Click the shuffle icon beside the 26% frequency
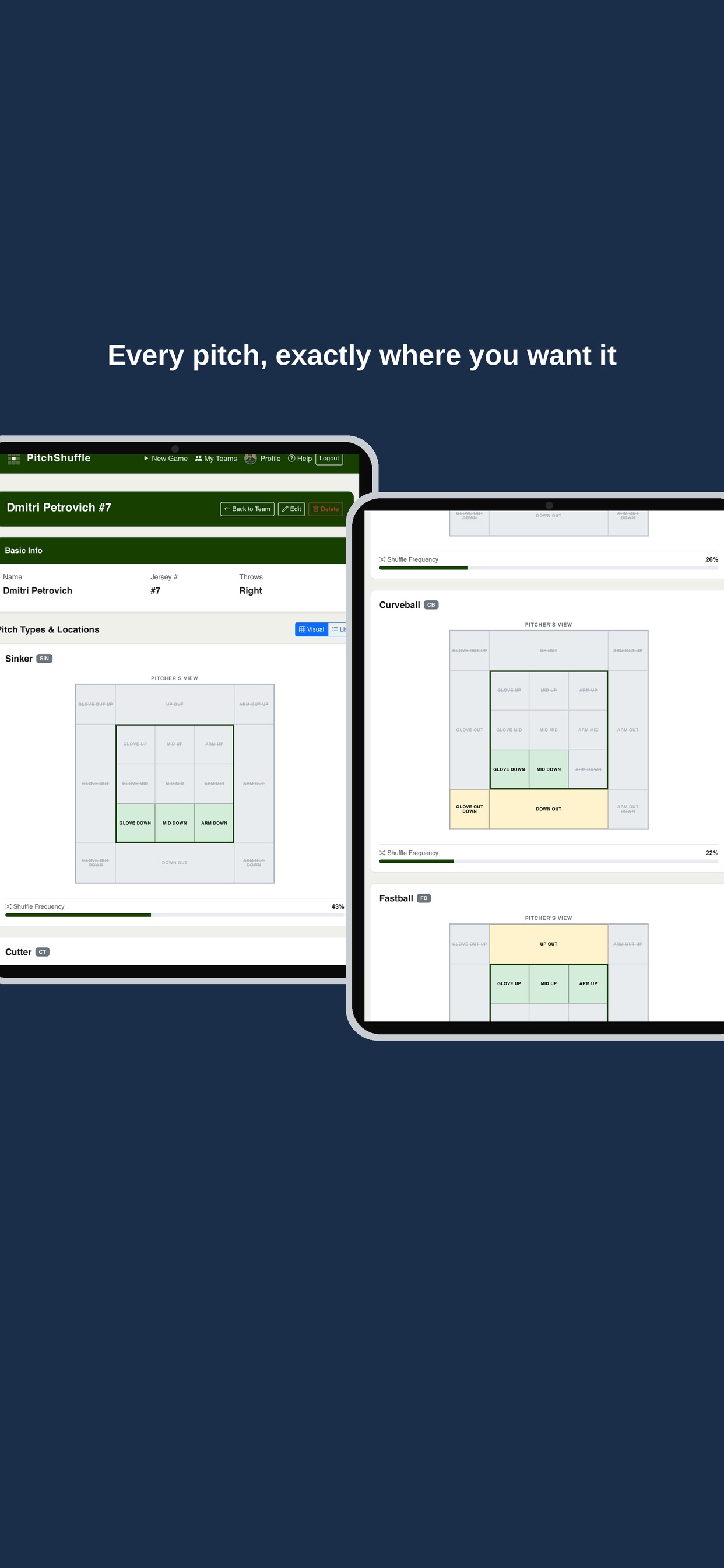 pos(382,559)
